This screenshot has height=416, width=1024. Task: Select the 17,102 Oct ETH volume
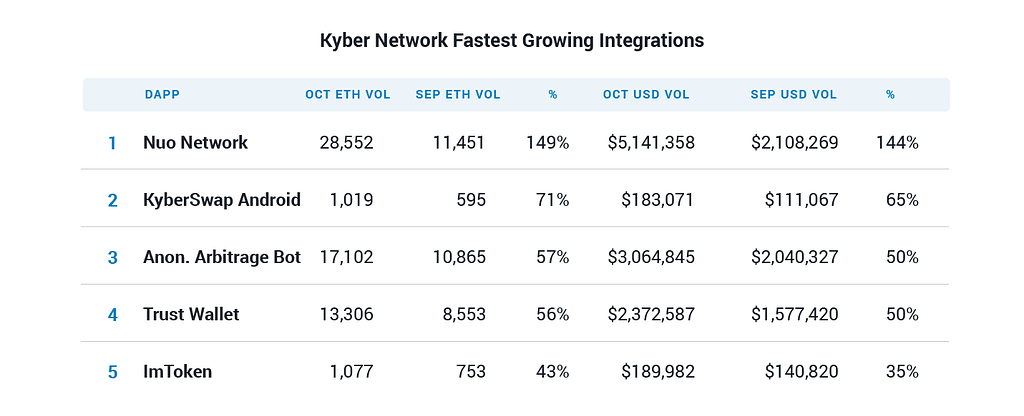click(x=347, y=257)
